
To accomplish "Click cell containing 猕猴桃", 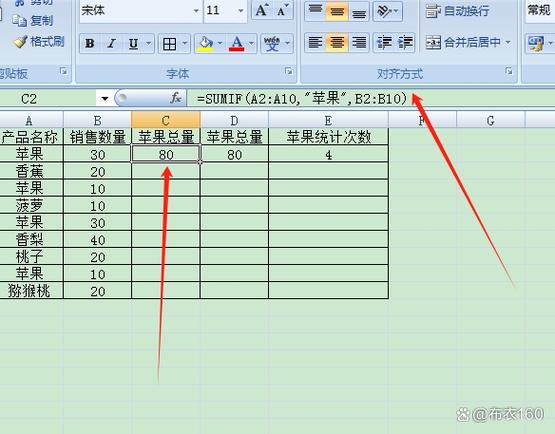I will click(31, 291).
